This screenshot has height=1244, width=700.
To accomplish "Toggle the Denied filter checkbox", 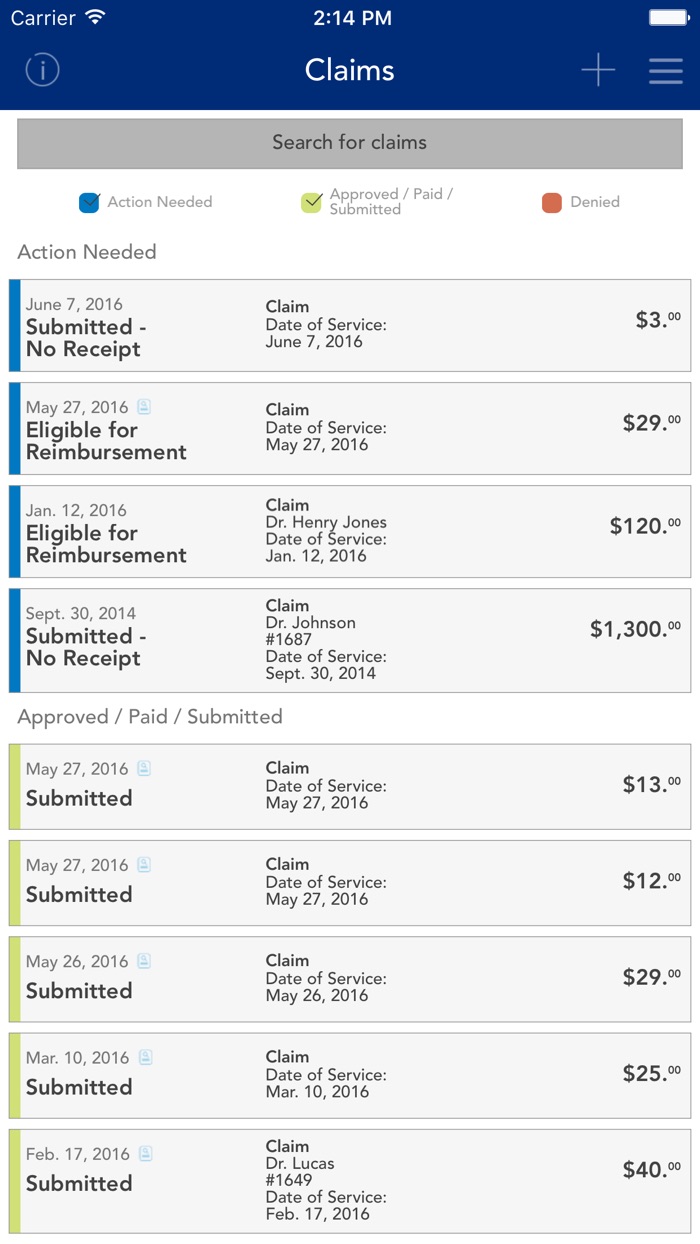I will coord(552,202).
